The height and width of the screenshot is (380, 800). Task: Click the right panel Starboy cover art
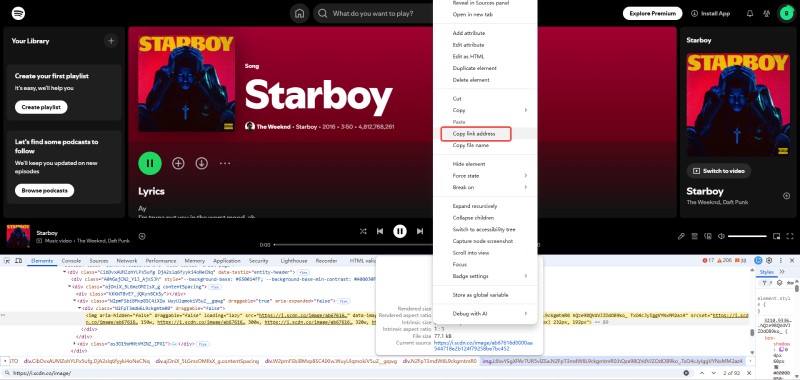tap(737, 105)
